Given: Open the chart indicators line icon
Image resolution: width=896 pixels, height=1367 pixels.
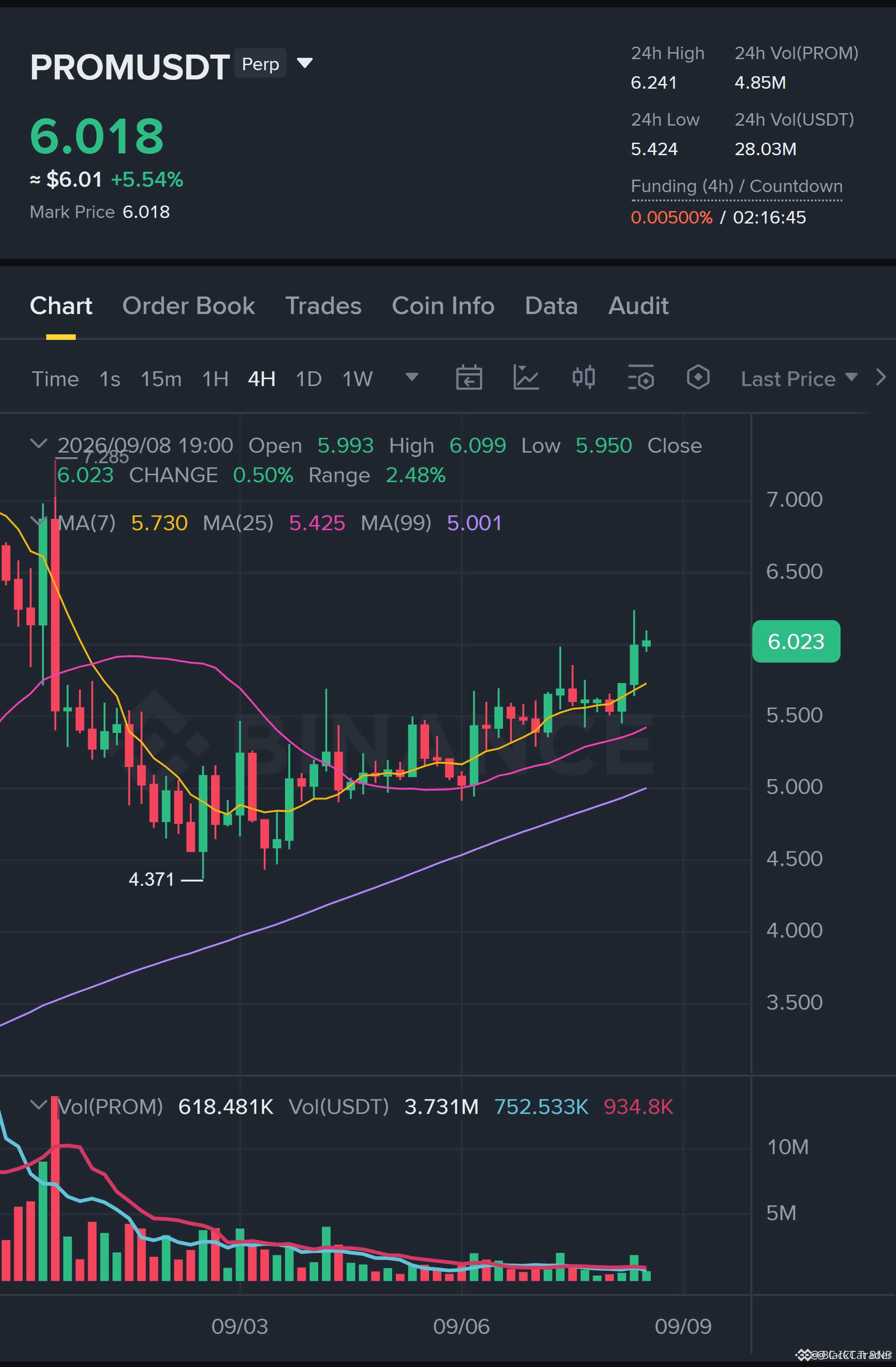Looking at the screenshot, I should [x=526, y=378].
